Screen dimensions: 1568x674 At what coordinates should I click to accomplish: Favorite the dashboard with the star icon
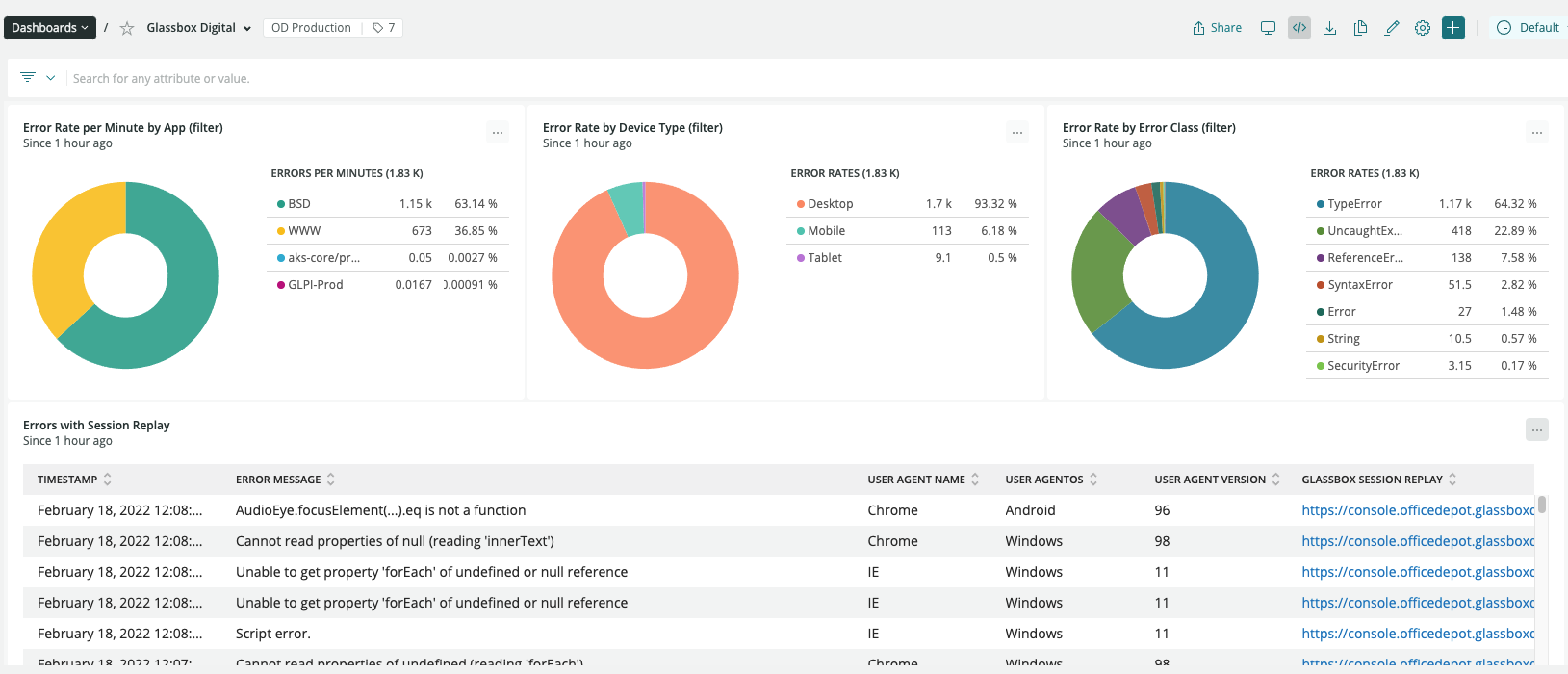pyautogui.click(x=126, y=28)
